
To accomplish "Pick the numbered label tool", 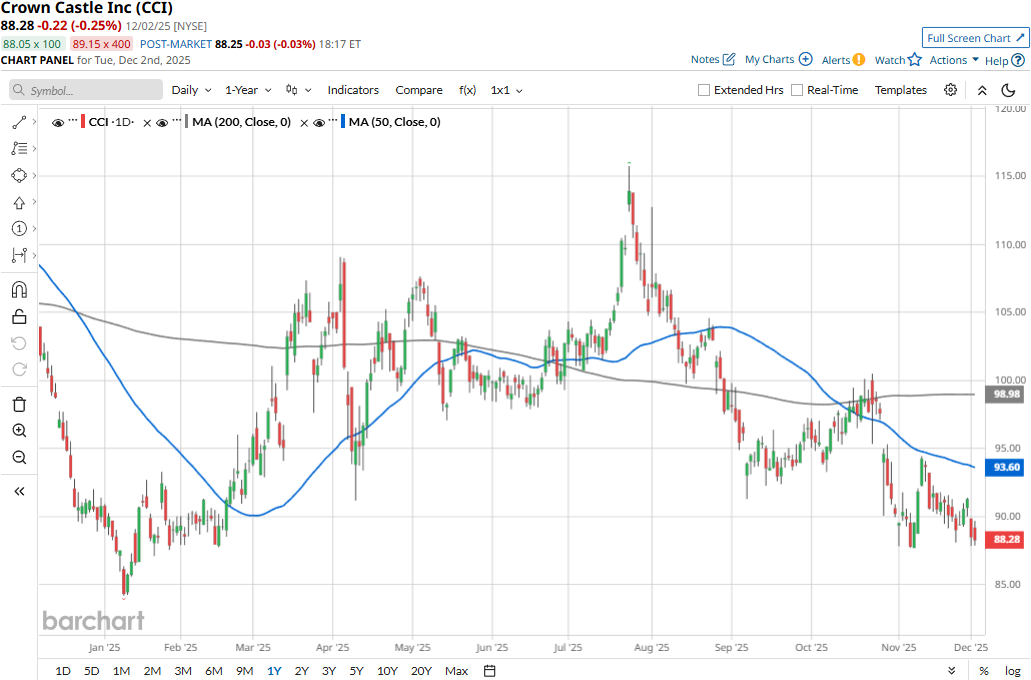I will pyautogui.click(x=19, y=228).
